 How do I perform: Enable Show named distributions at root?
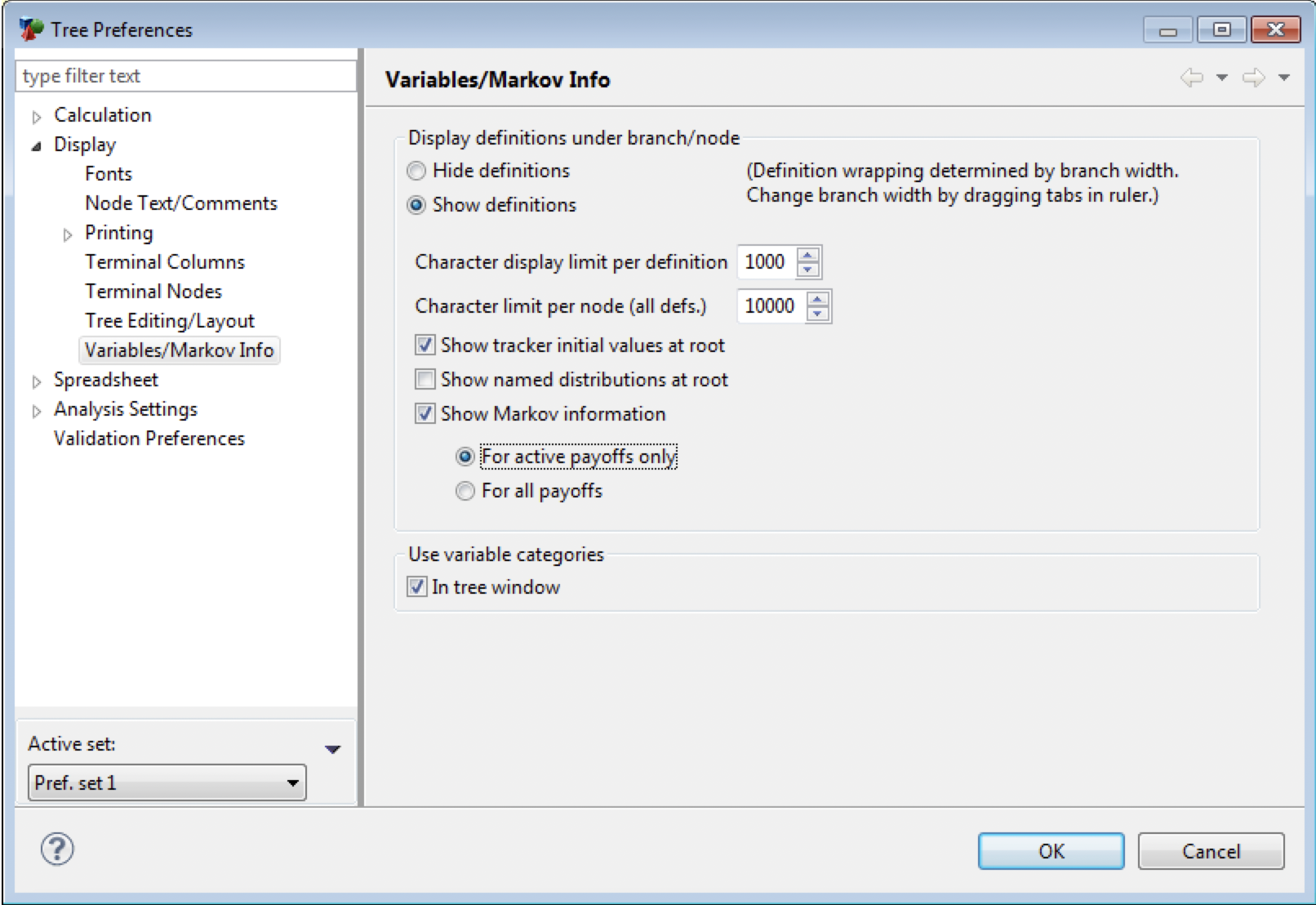tap(425, 380)
